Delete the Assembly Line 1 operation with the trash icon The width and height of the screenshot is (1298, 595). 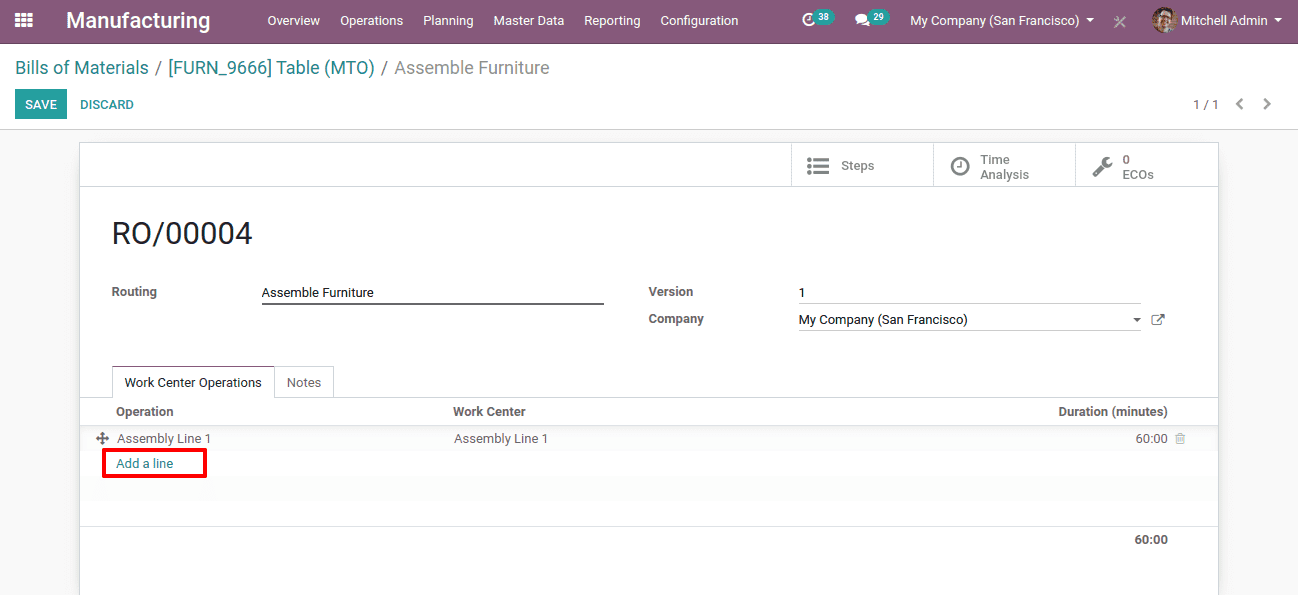click(x=1180, y=438)
